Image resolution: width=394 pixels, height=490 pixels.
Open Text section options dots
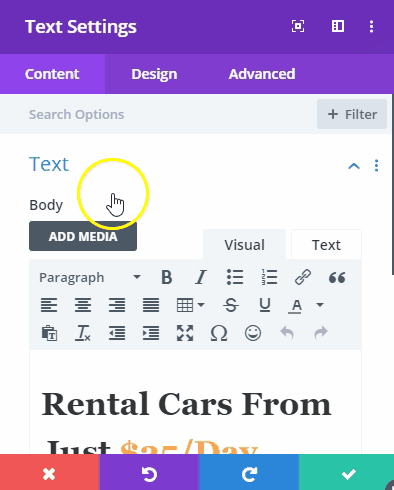coord(376,166)
